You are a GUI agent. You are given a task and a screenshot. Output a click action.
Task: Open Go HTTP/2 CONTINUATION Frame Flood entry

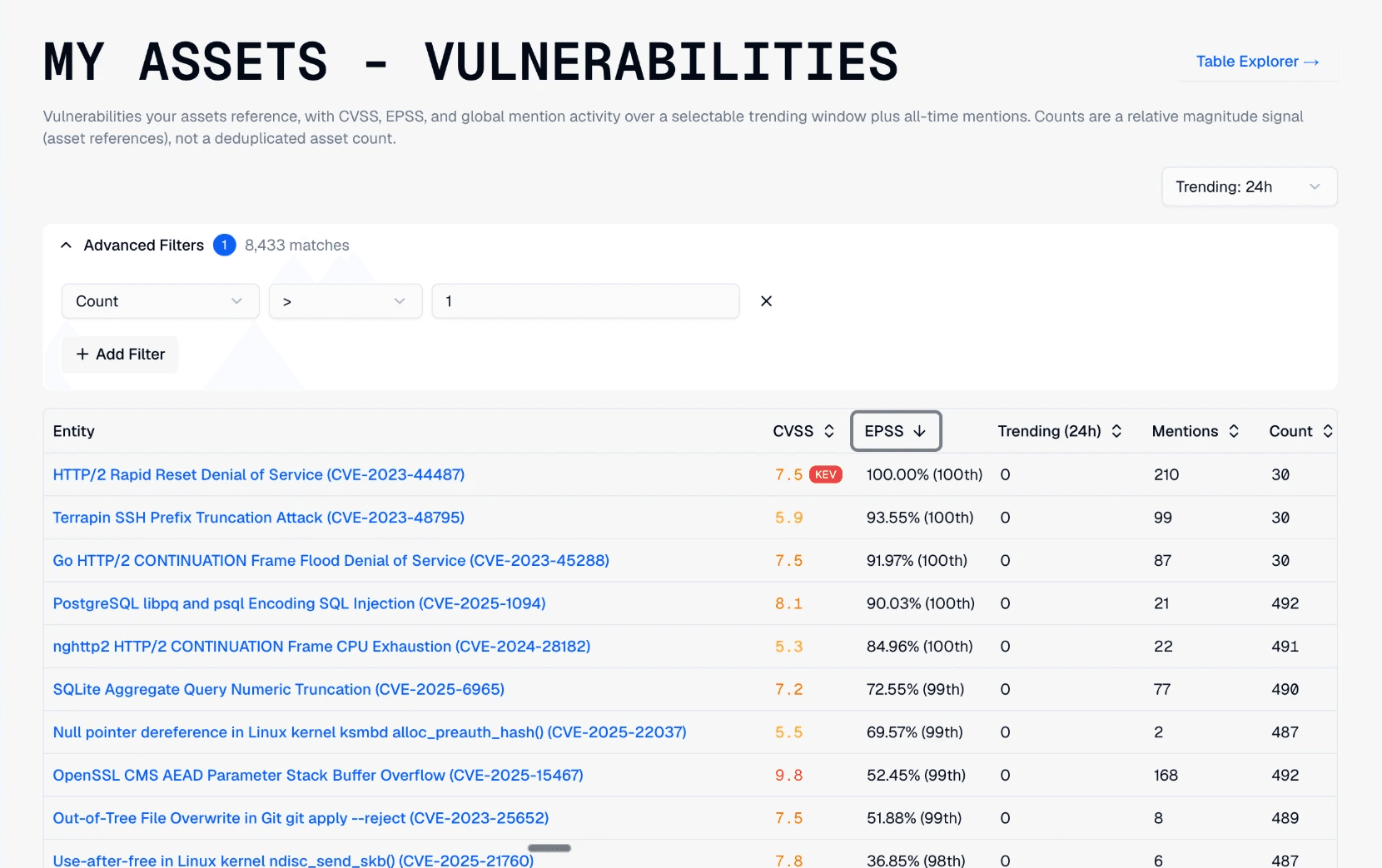point(331,561)
